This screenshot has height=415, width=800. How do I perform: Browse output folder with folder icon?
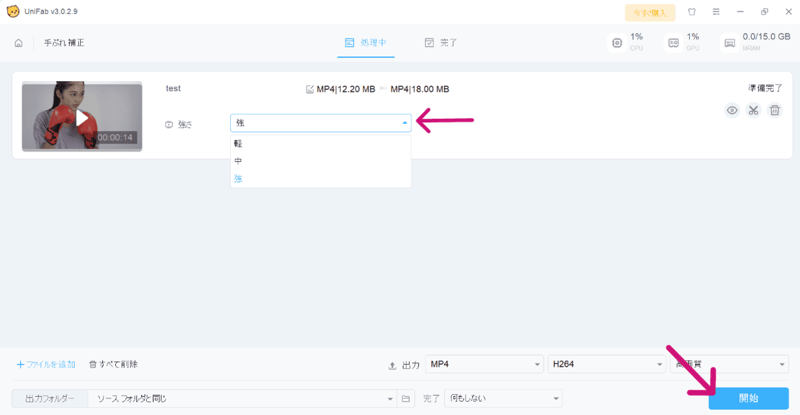pyautogui.click(x=406, y=398)
